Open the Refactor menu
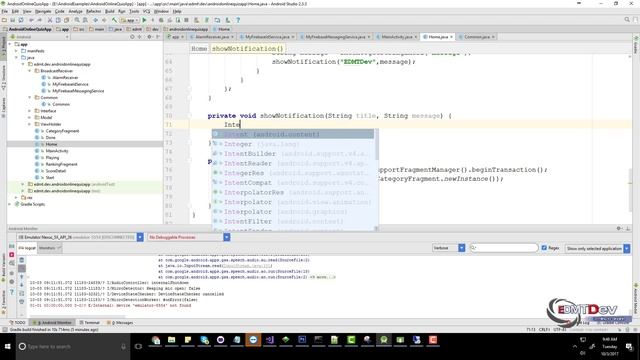The width and height of the screenshot is (640, 360). pyautogui.click(x=93, y=11)
